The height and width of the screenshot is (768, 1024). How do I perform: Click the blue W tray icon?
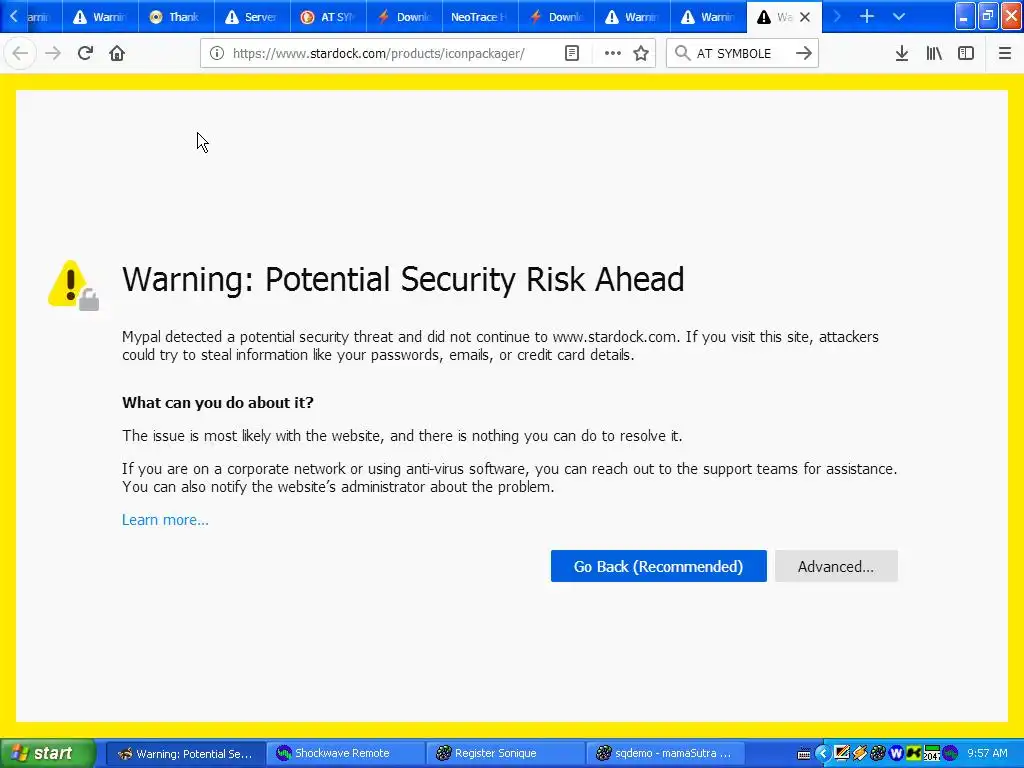point(896,754)
